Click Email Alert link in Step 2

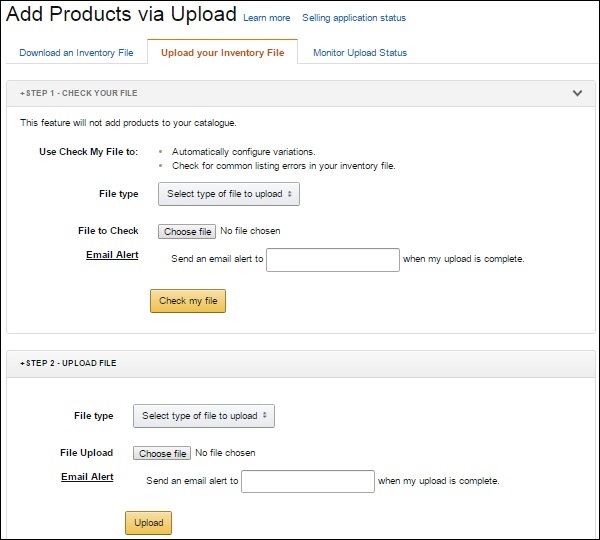pyautogui.click(x=87, y=477)
